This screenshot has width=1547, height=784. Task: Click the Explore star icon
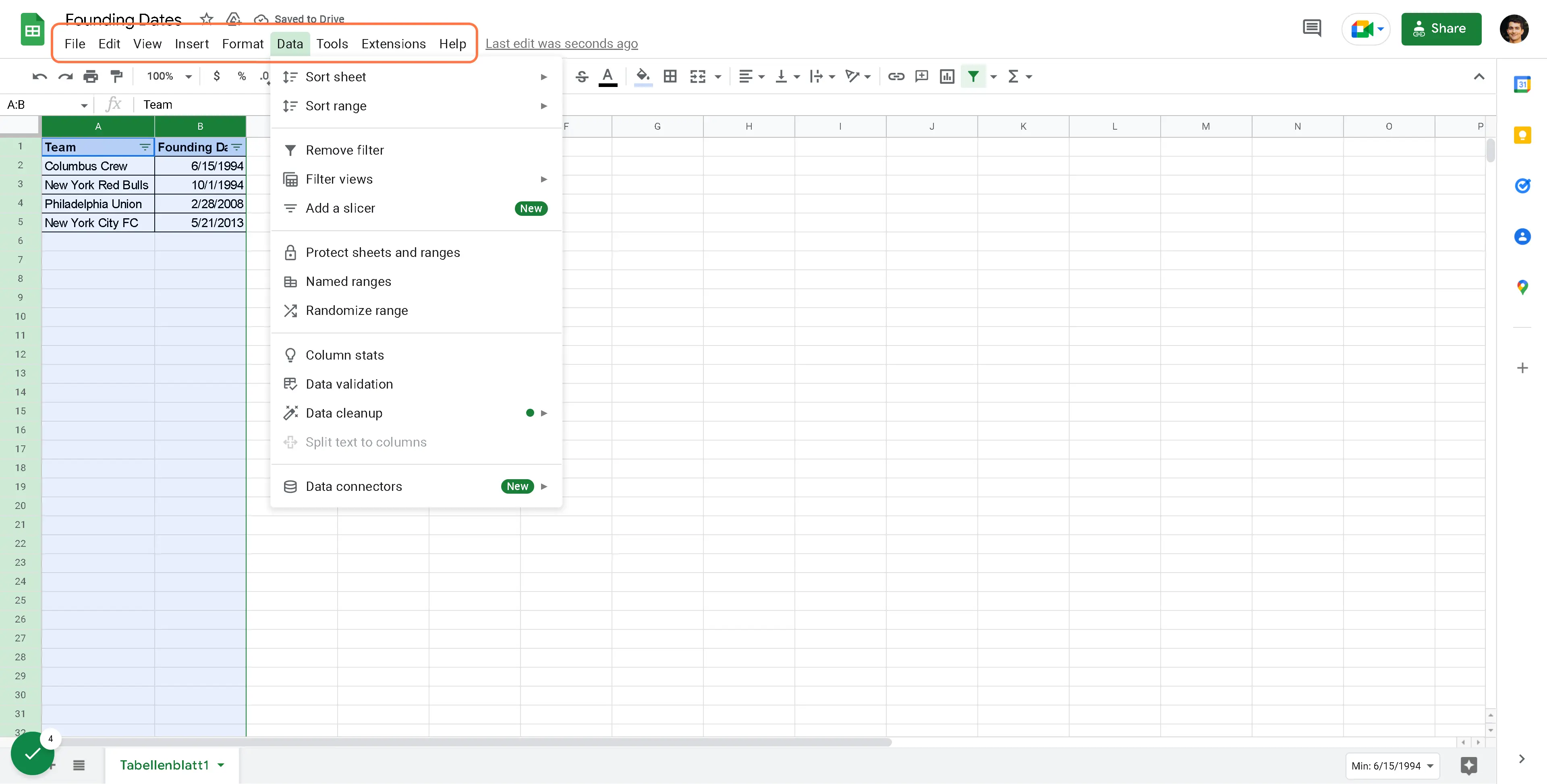(1469, 765)
